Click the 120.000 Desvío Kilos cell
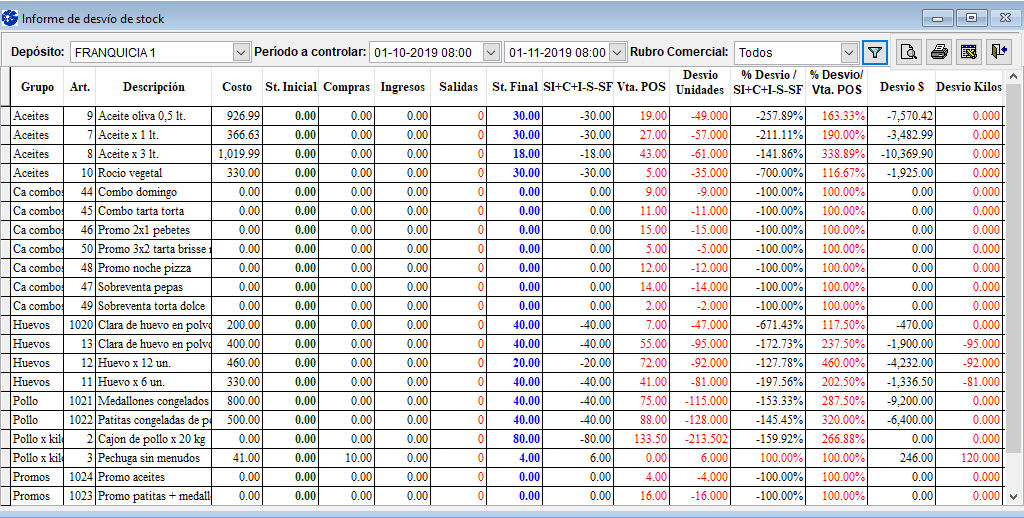 [x=969, y=458]
